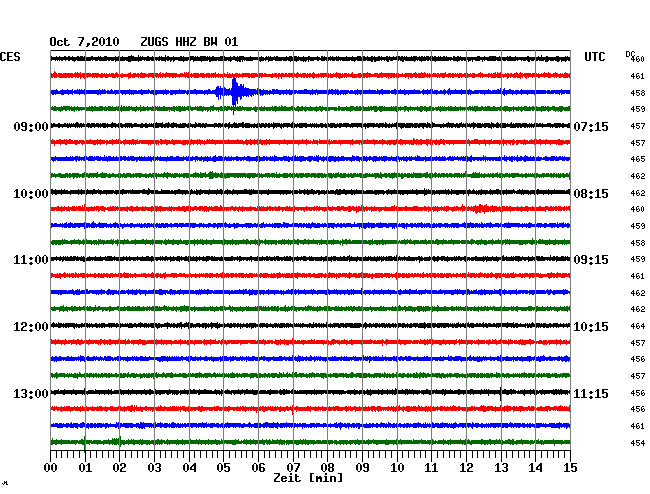This screenshot has width=650, height=494.
Task: Click the DC offset value "465"
Action: pyautogui.click(x=638, y=159)
